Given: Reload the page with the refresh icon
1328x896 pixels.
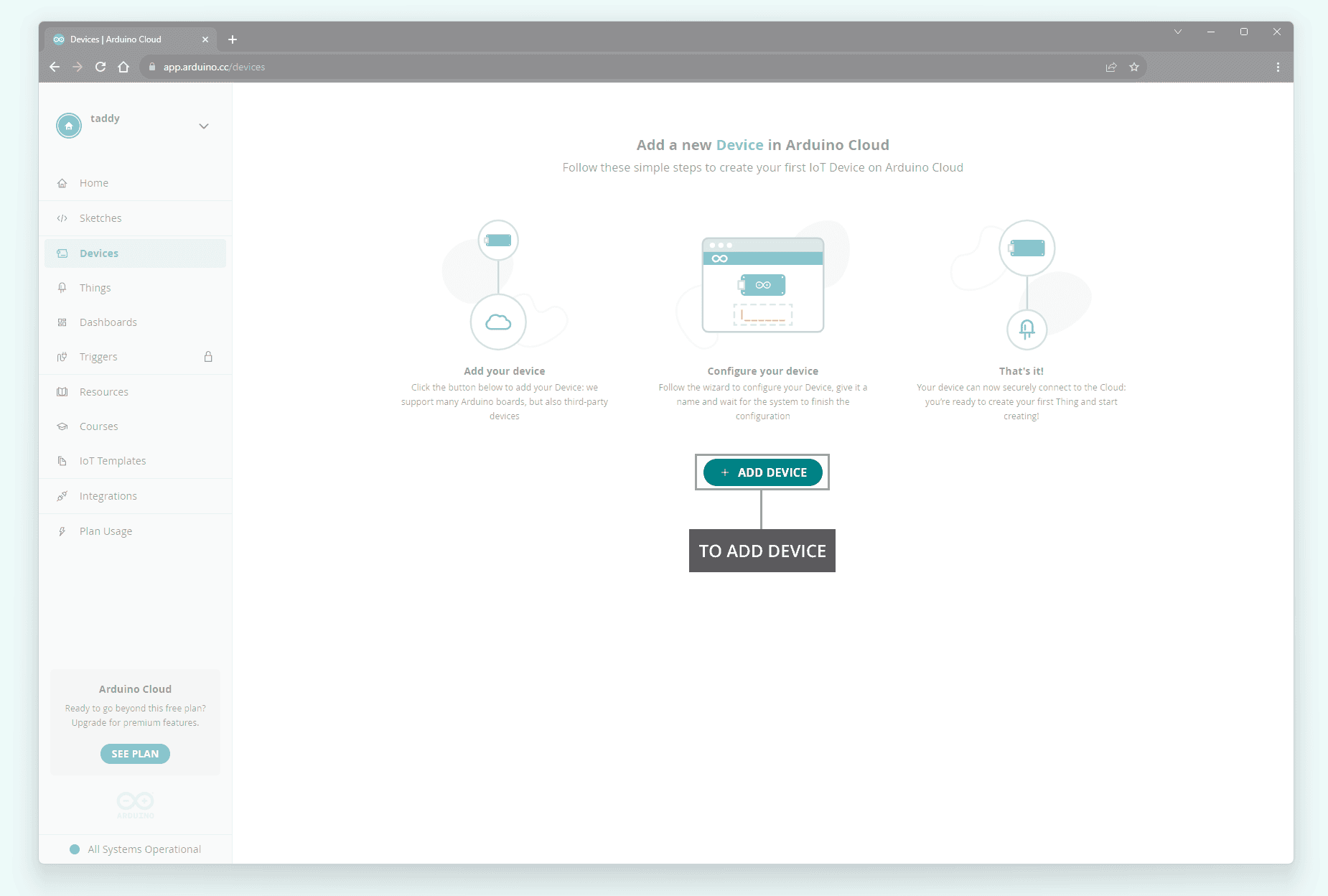Looking at the screenshot, I should click(x=100, y=67).
